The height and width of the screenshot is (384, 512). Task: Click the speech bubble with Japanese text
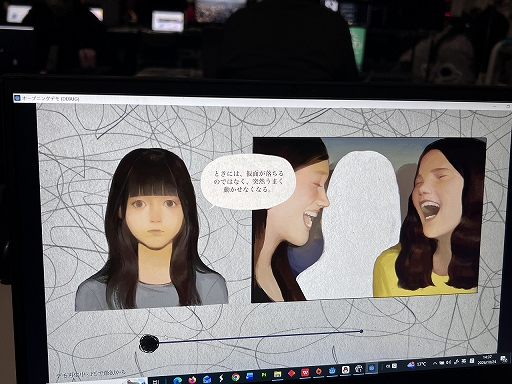(248, 182)
